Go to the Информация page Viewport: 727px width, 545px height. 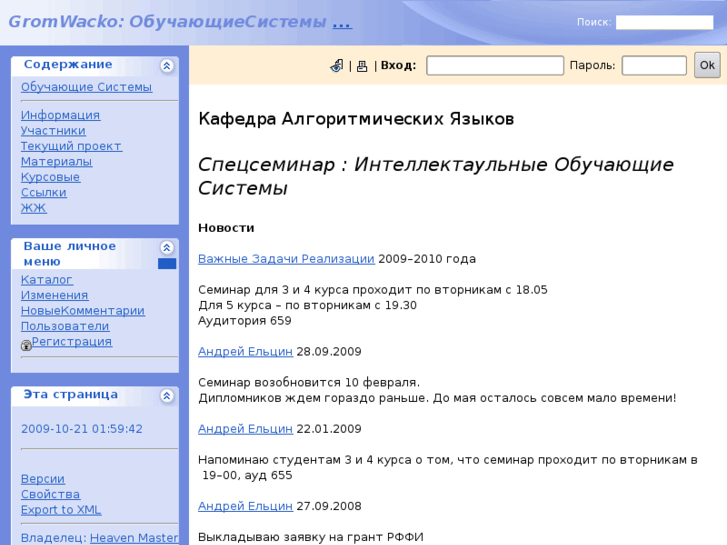pyautogui.click(x=60, y=115)
